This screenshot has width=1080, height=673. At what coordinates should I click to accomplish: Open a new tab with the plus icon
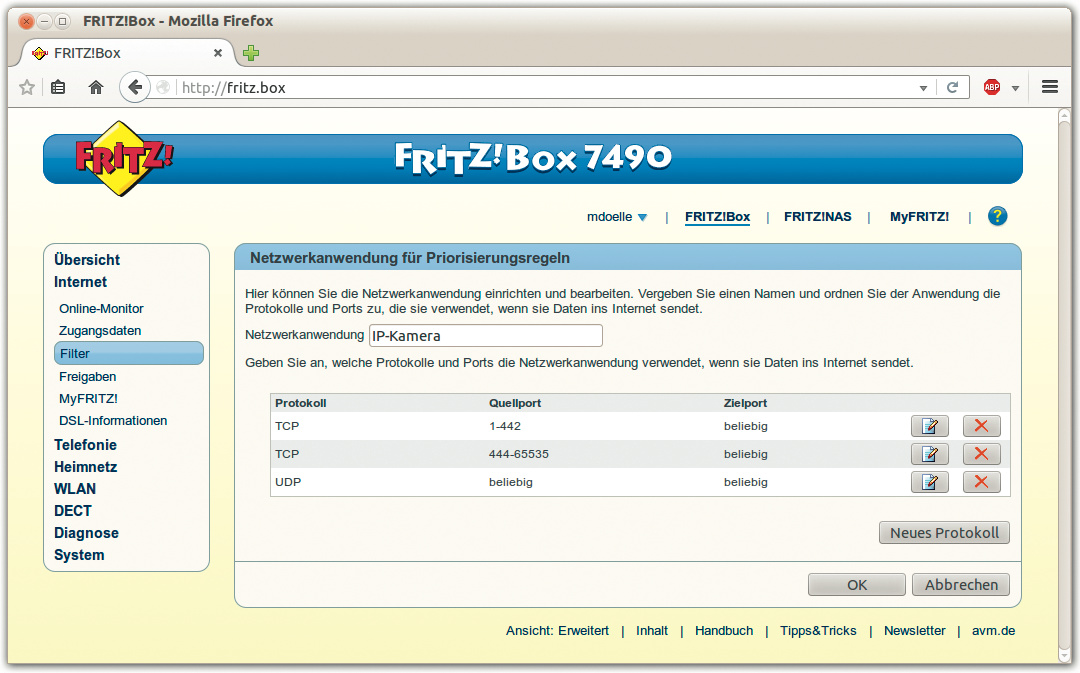click(251, 52)
